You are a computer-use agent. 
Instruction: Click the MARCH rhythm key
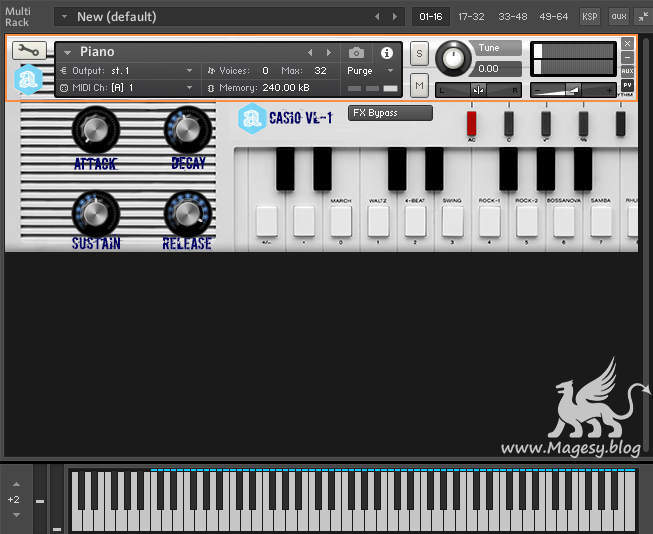(x=341, y=221)
